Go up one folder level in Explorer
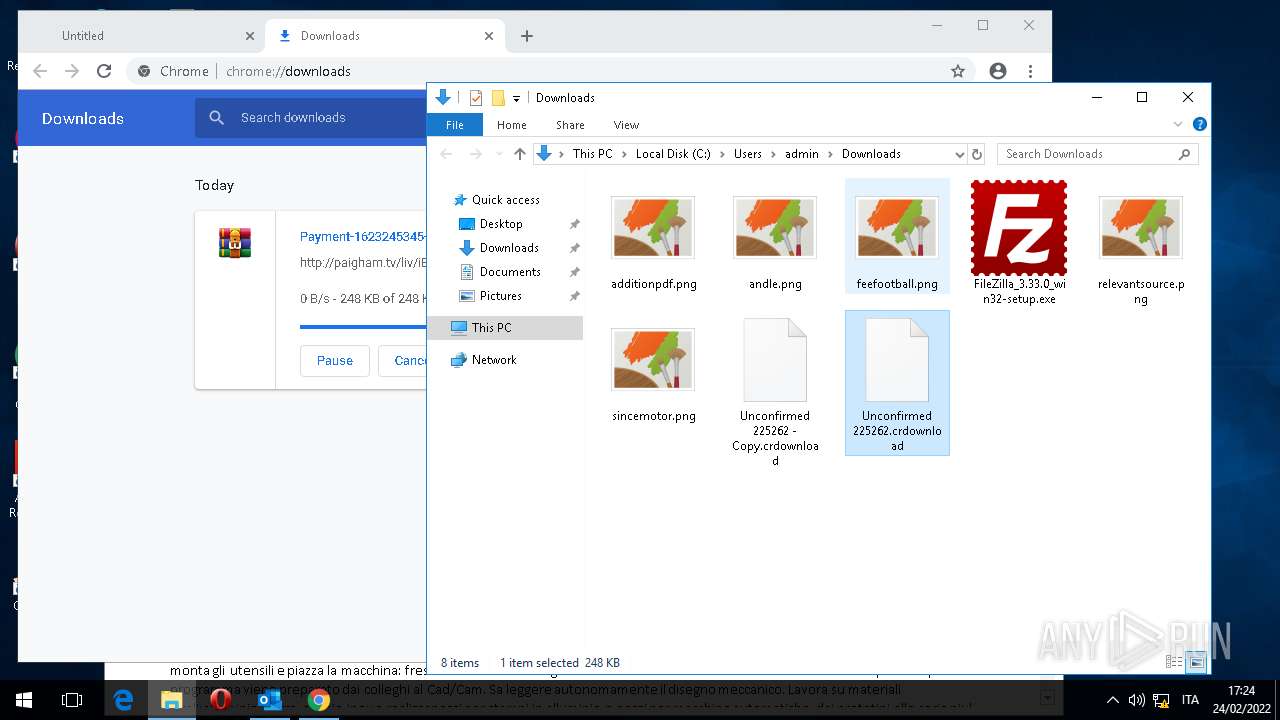1280x720 pixels. (x=519, y=154)
